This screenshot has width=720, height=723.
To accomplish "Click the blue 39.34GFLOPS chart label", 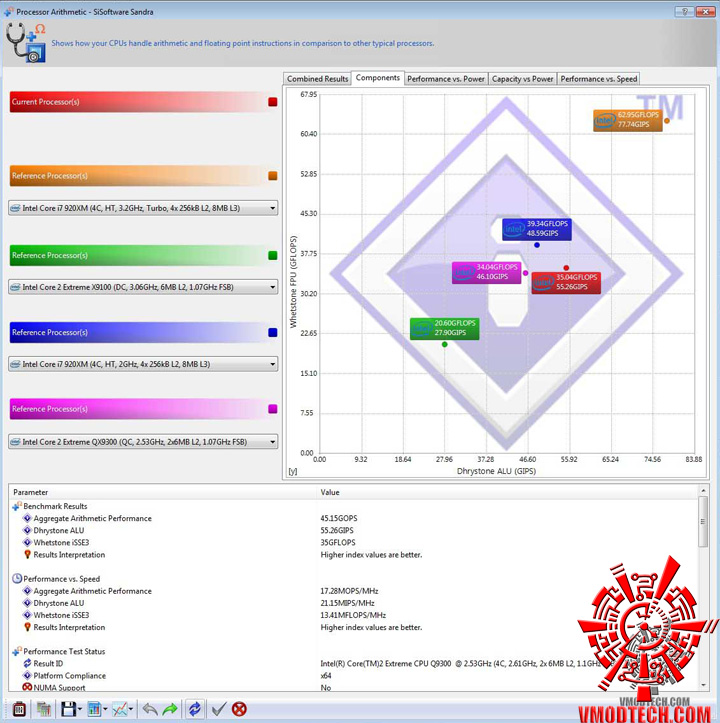I will pyautogui.click(x=537, y=229).
